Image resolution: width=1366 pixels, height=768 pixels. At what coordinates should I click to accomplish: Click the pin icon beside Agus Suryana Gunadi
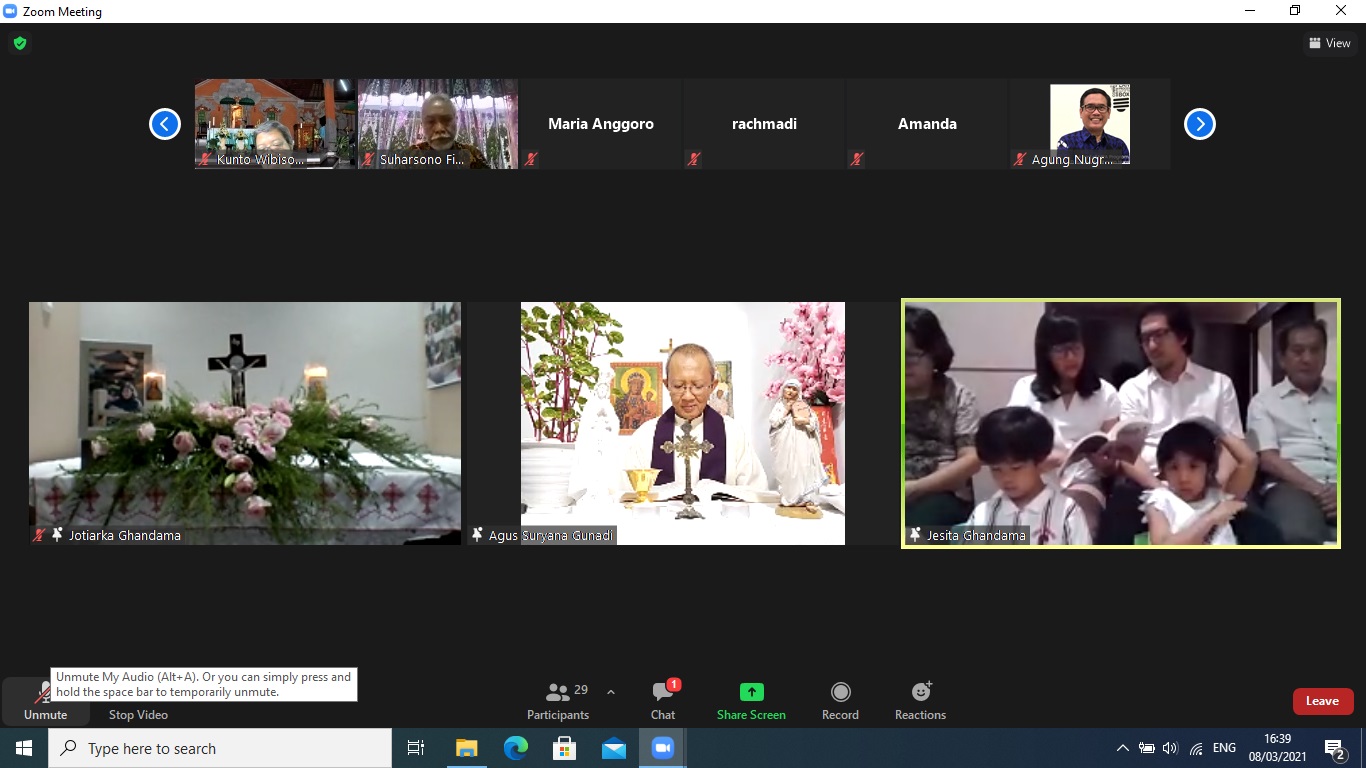point(477,535)
